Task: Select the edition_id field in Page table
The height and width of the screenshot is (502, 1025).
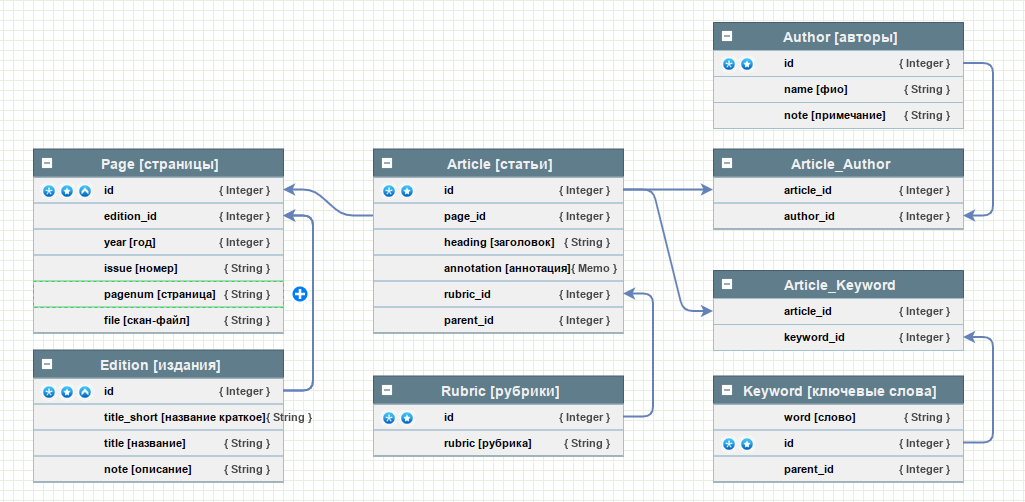Action: pos(158,216)
